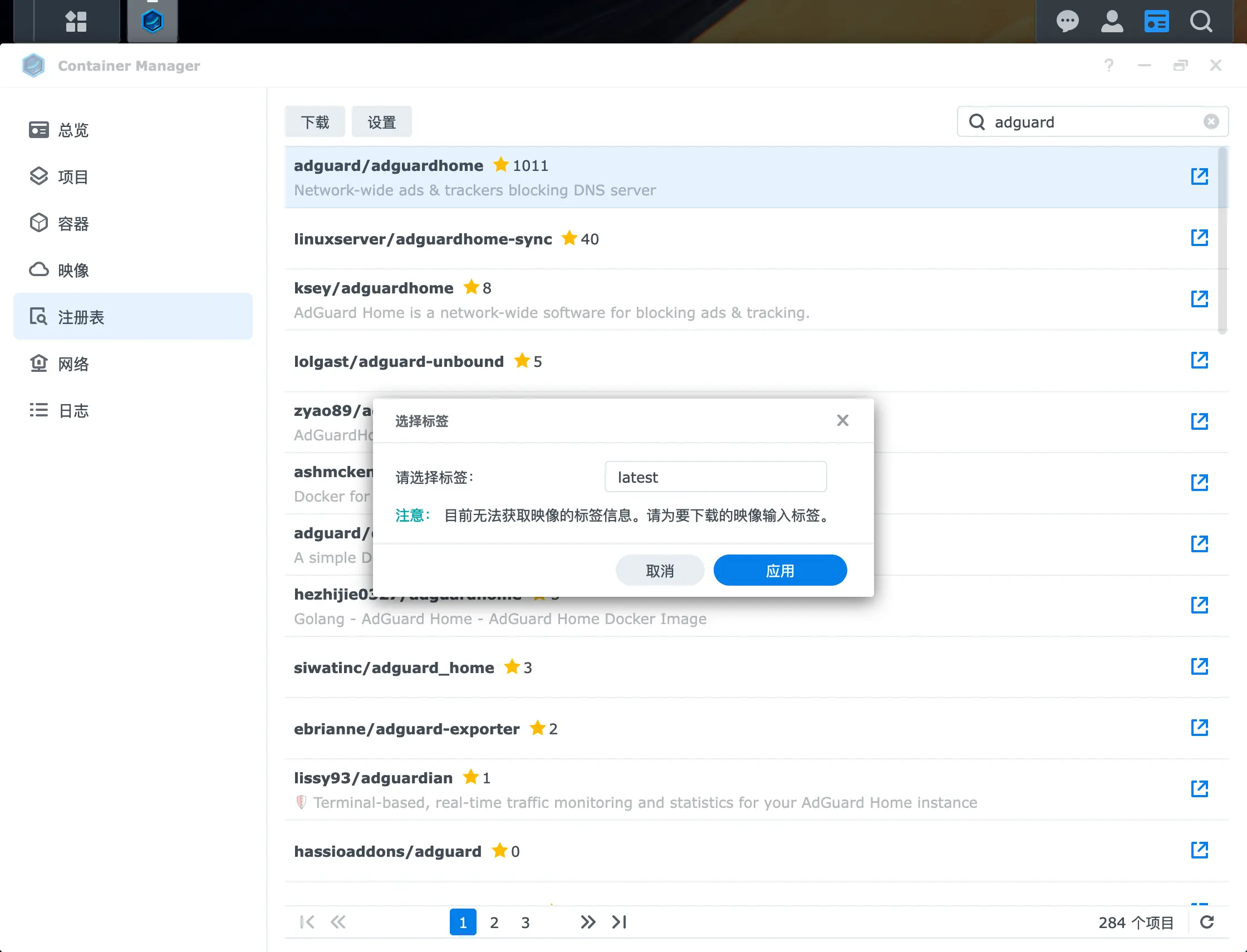Close the 选择标签 dialog
Viewport: 1247px width, 952px height.
click(842, 420)
